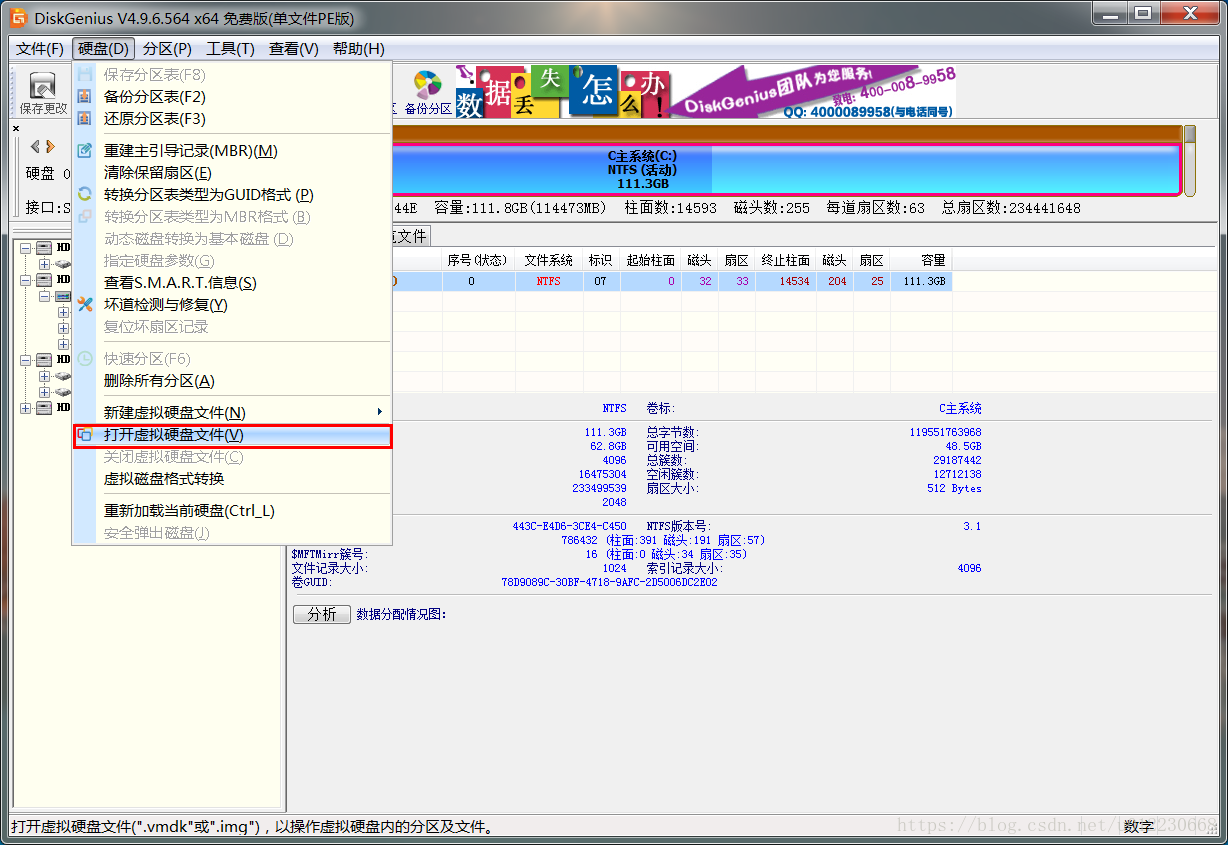This screenshot has height=845, width=1228.
Task: Click the volume serial 443C-E4D6-3CE4-C450
Action: 569,526
